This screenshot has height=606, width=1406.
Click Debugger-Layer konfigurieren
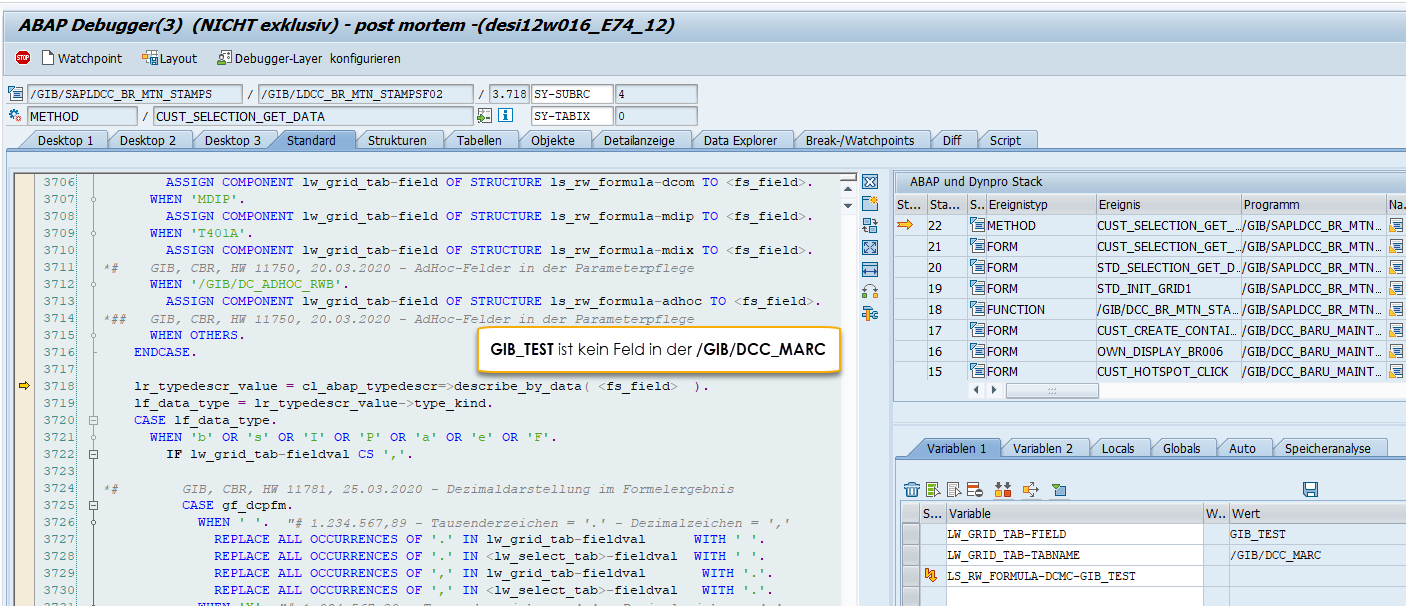click(308, 58)
